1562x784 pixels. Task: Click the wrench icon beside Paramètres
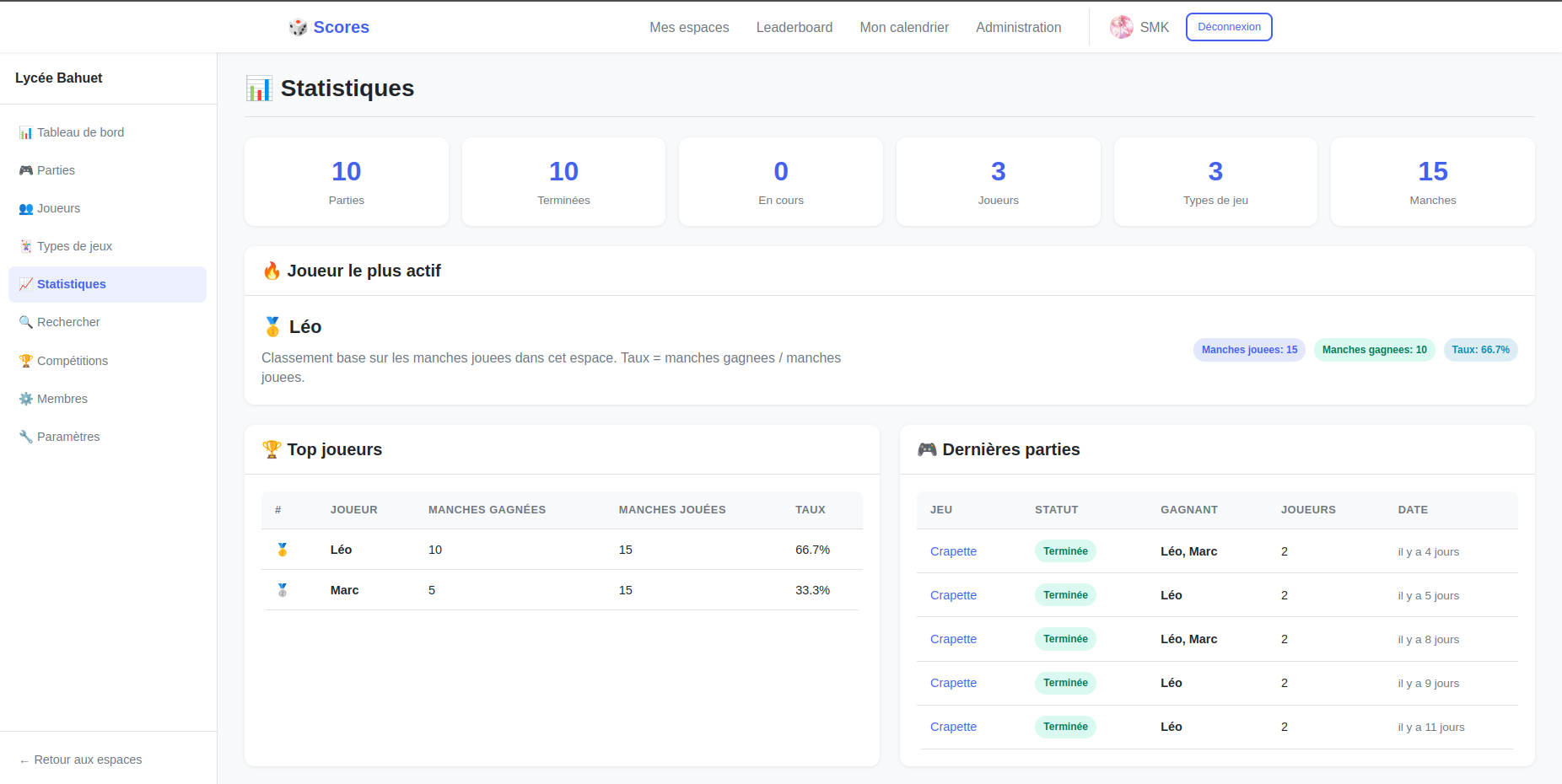coord(26,437)
